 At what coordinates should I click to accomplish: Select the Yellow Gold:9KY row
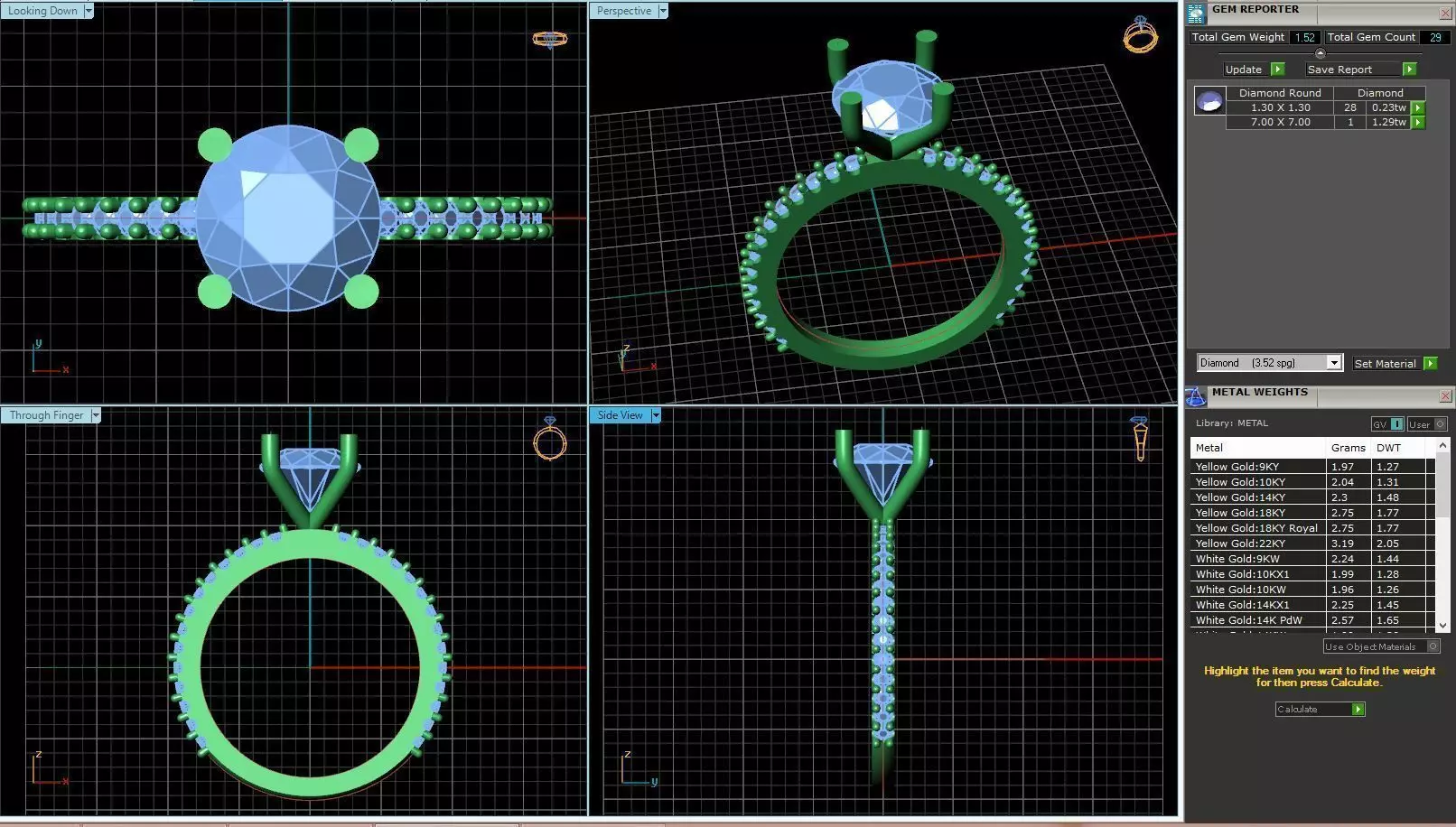1311,467
